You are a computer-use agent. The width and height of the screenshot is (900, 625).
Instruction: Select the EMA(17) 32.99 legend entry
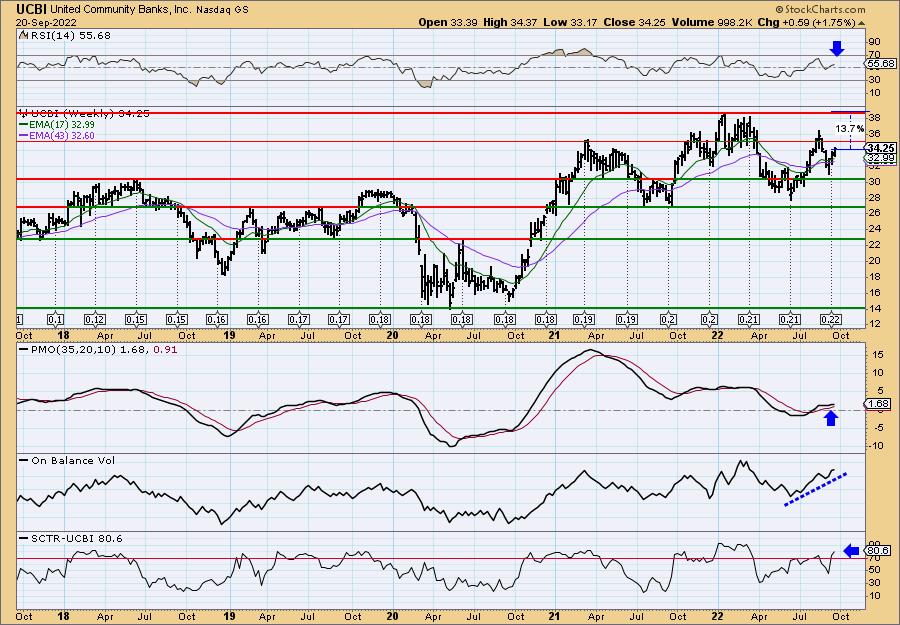tap(57, 125)
